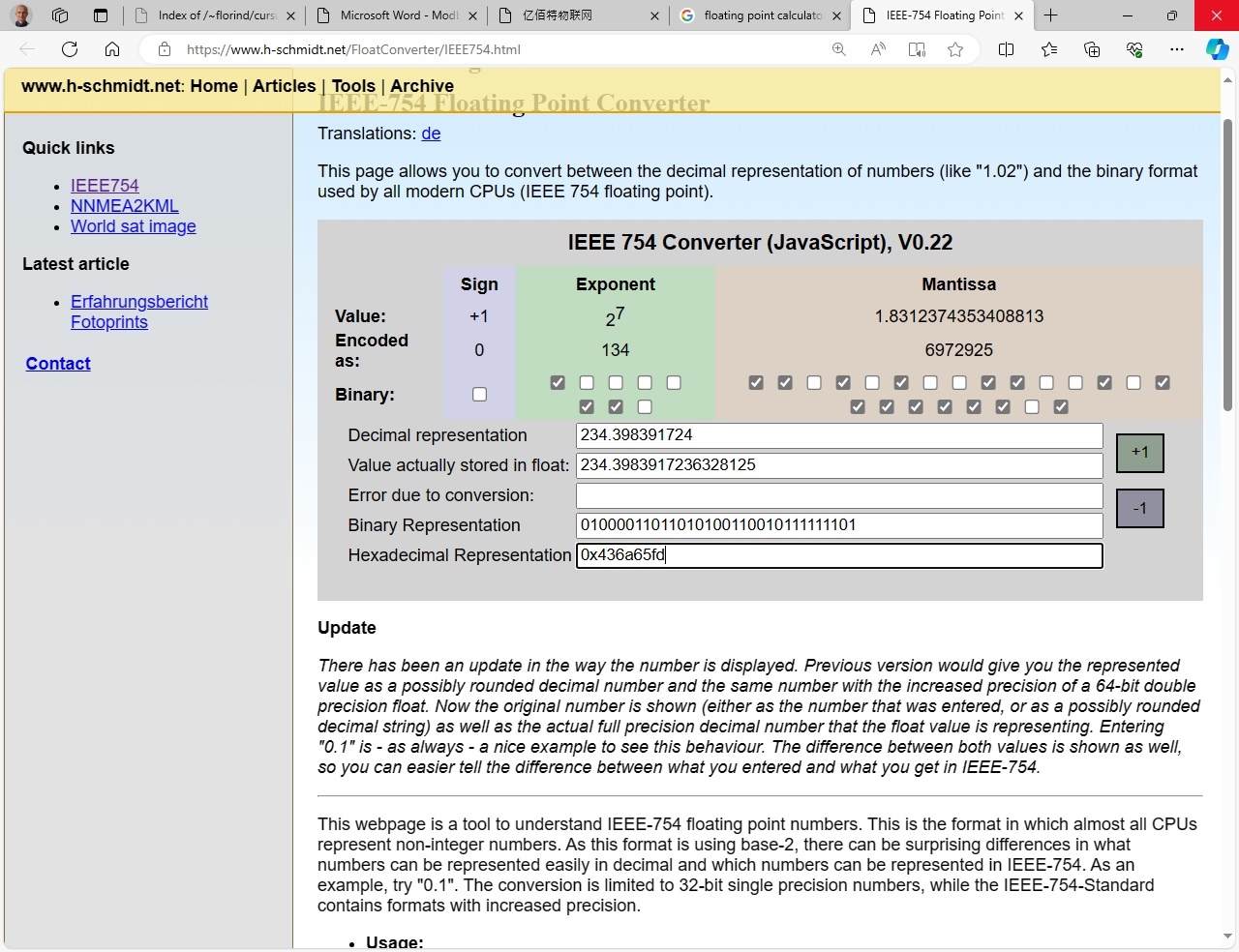The width and height of the screenshot is (1239, 952).
Task: Click the scrollbar up arrow
Action: click(1228, 79)
